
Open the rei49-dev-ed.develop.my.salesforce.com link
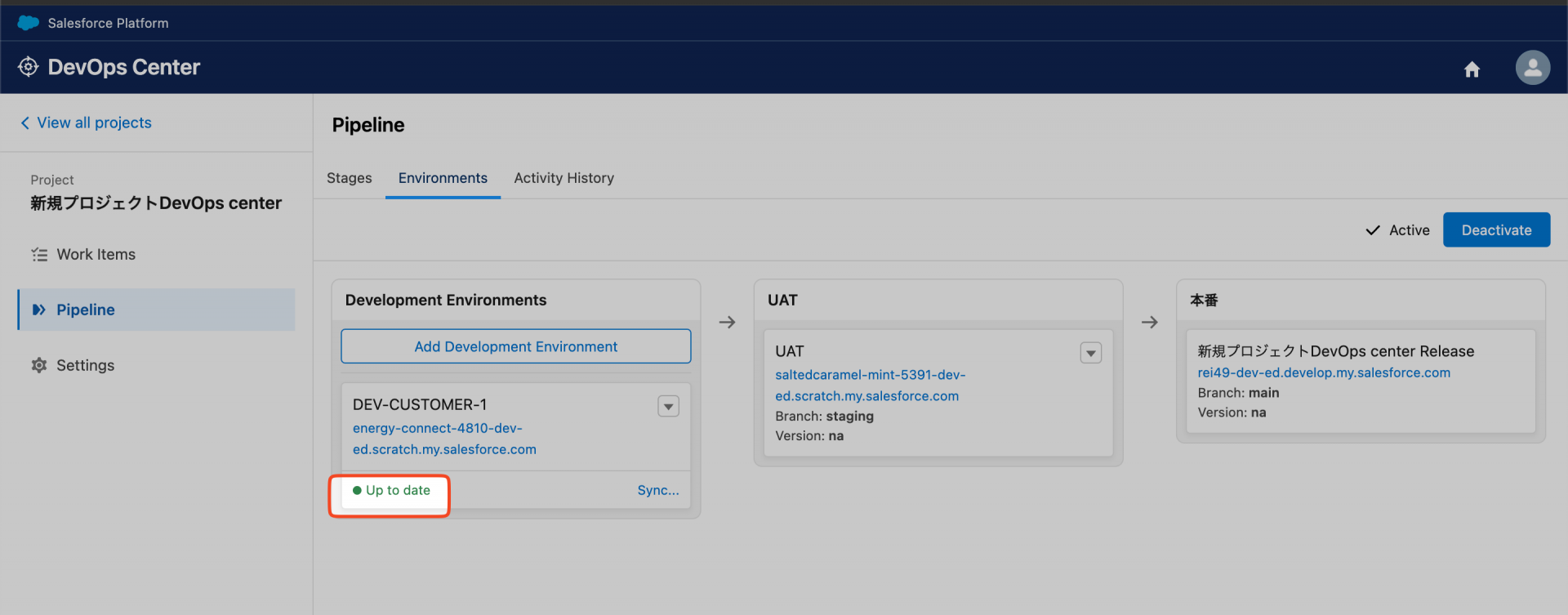pos(1324,372)
